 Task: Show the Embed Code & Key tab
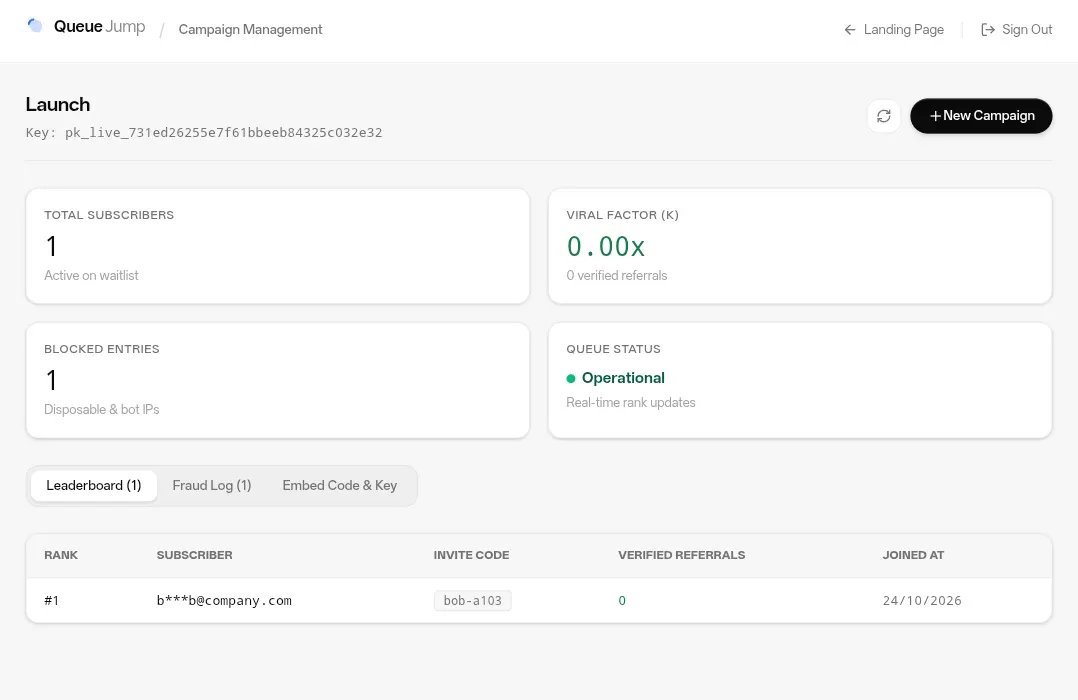point(340,485)
